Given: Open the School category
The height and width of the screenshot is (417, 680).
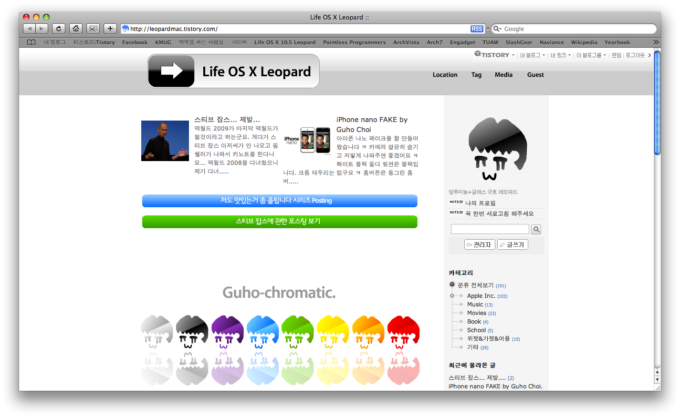Looking at the screenshot, I should pyautogui.click(x=476, y=330).
